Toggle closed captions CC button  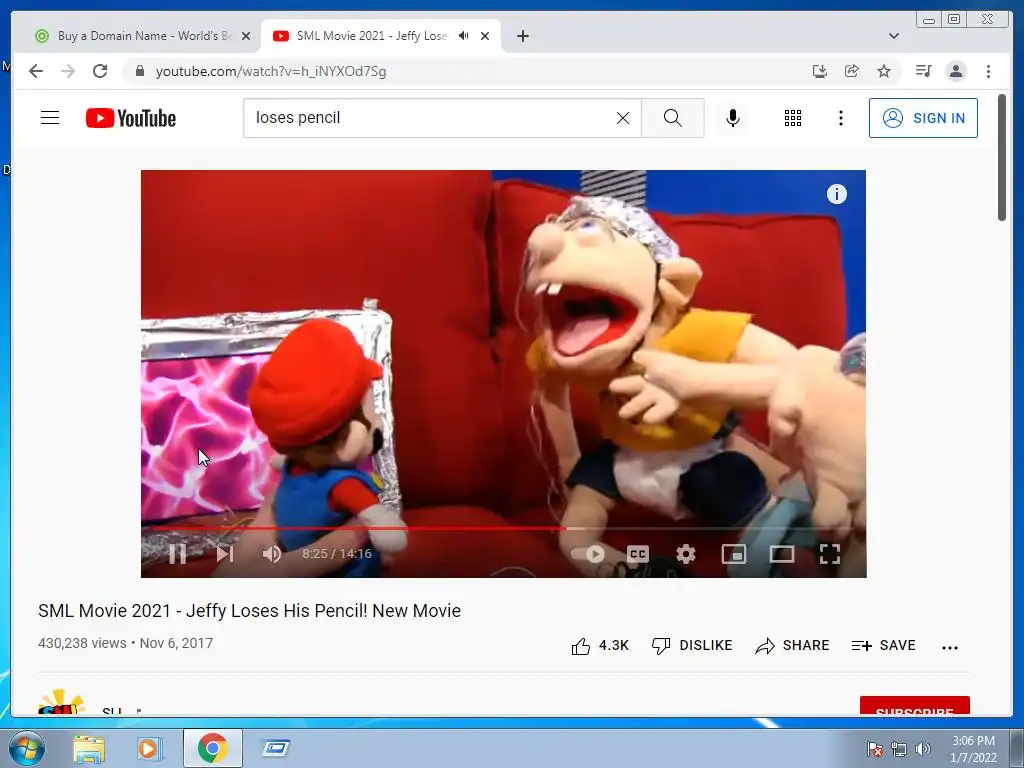[637, 554]
